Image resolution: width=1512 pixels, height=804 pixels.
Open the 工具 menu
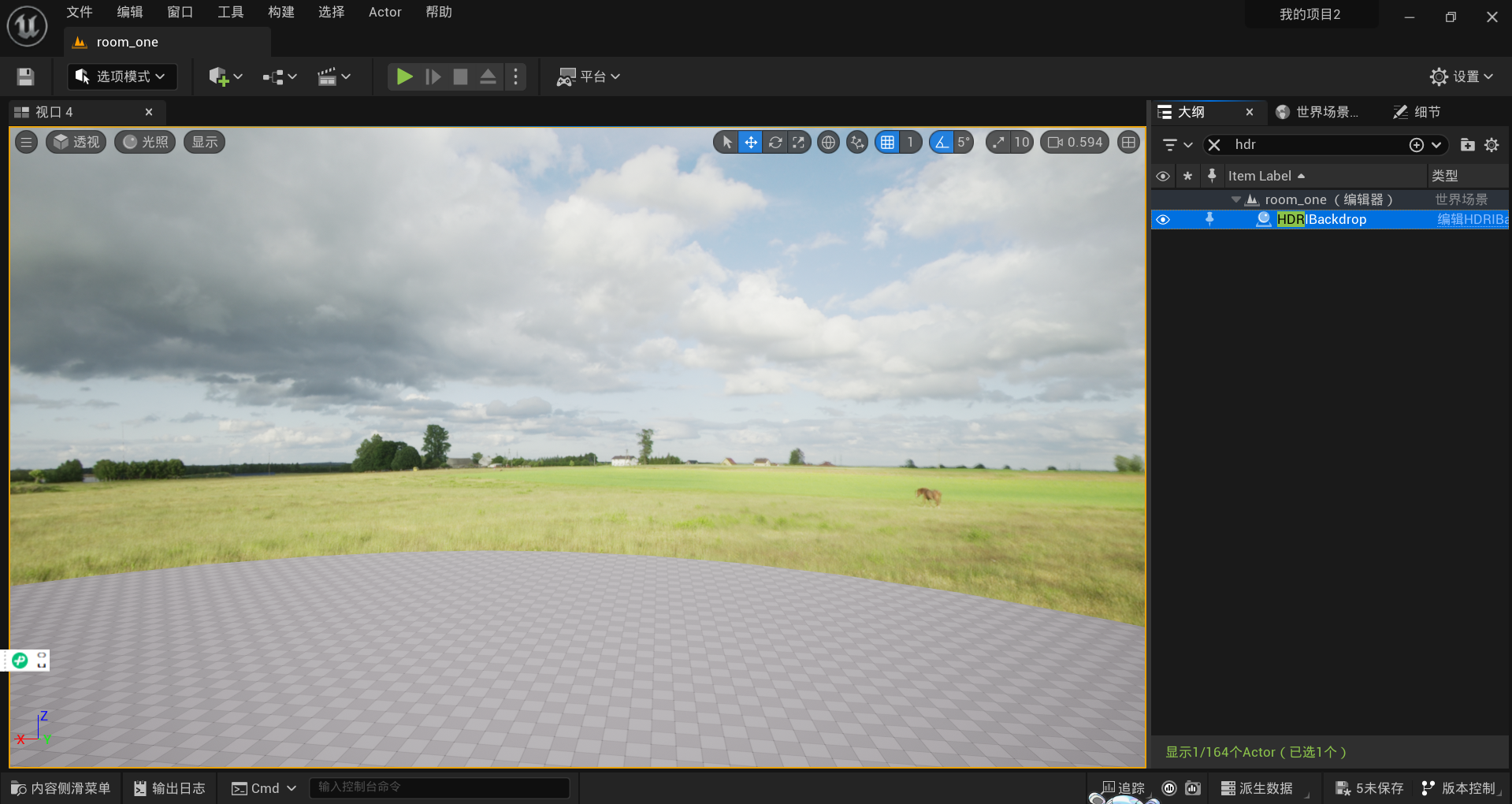tap(231, 12)
